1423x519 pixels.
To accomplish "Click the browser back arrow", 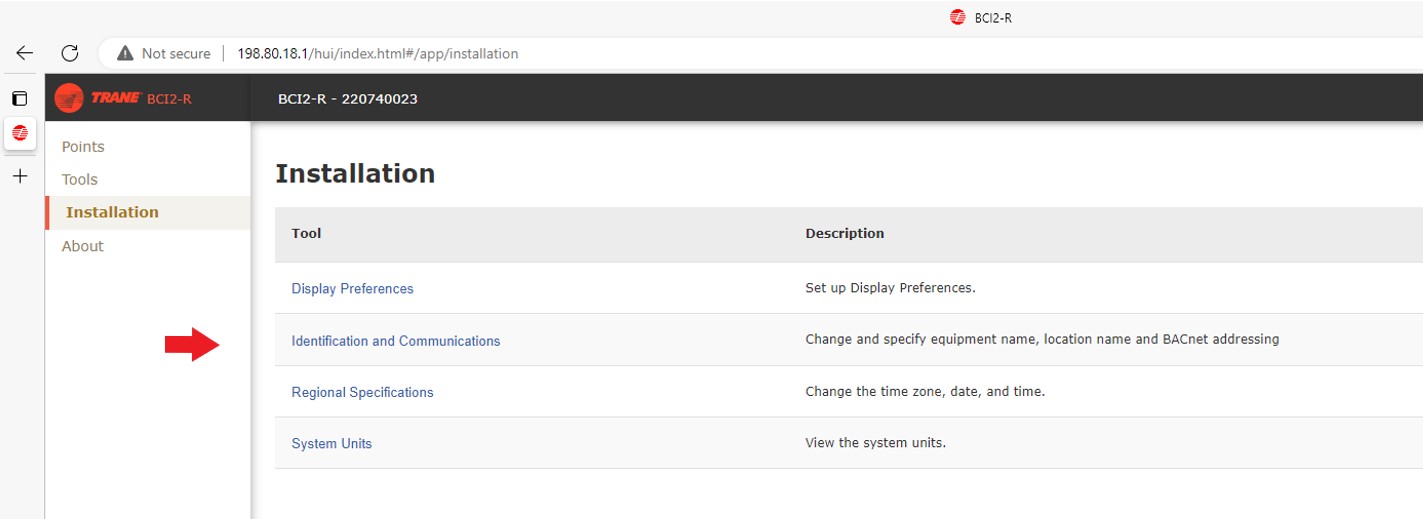I will coord(24,54).
